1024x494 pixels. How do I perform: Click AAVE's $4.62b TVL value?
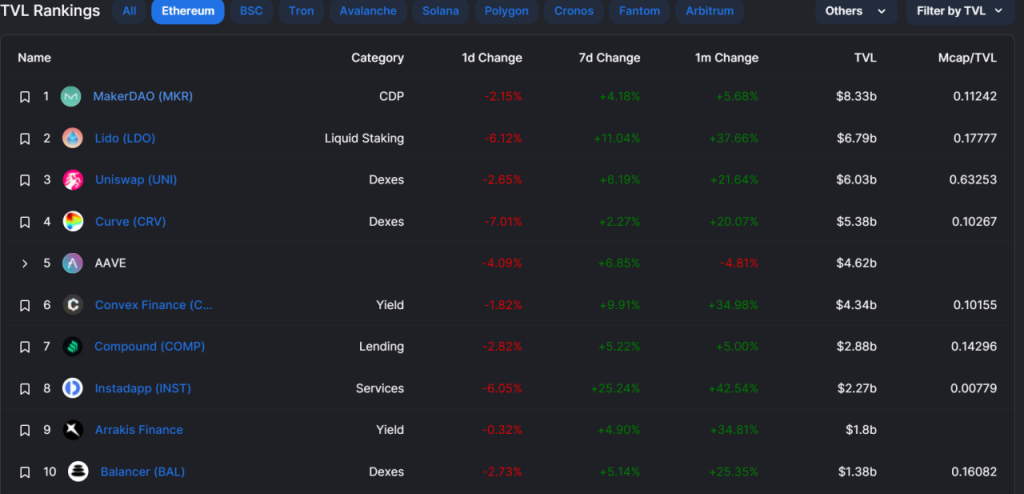tap(856, 263)
